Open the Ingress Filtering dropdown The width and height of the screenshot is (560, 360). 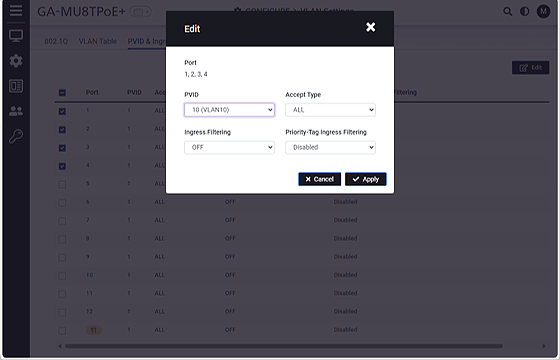coord(229,147)
